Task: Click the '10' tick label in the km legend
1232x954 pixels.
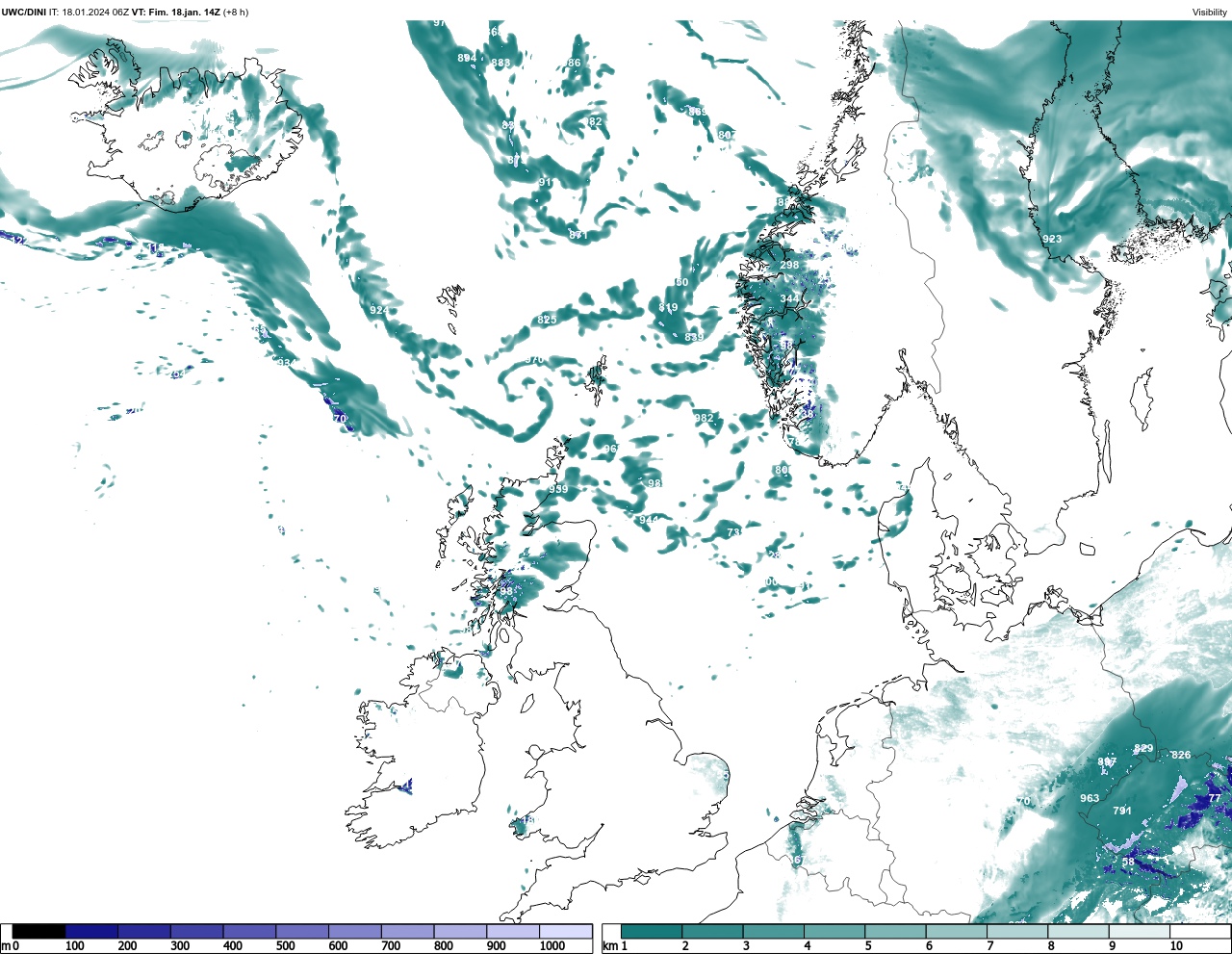Action: (1176, 946)
